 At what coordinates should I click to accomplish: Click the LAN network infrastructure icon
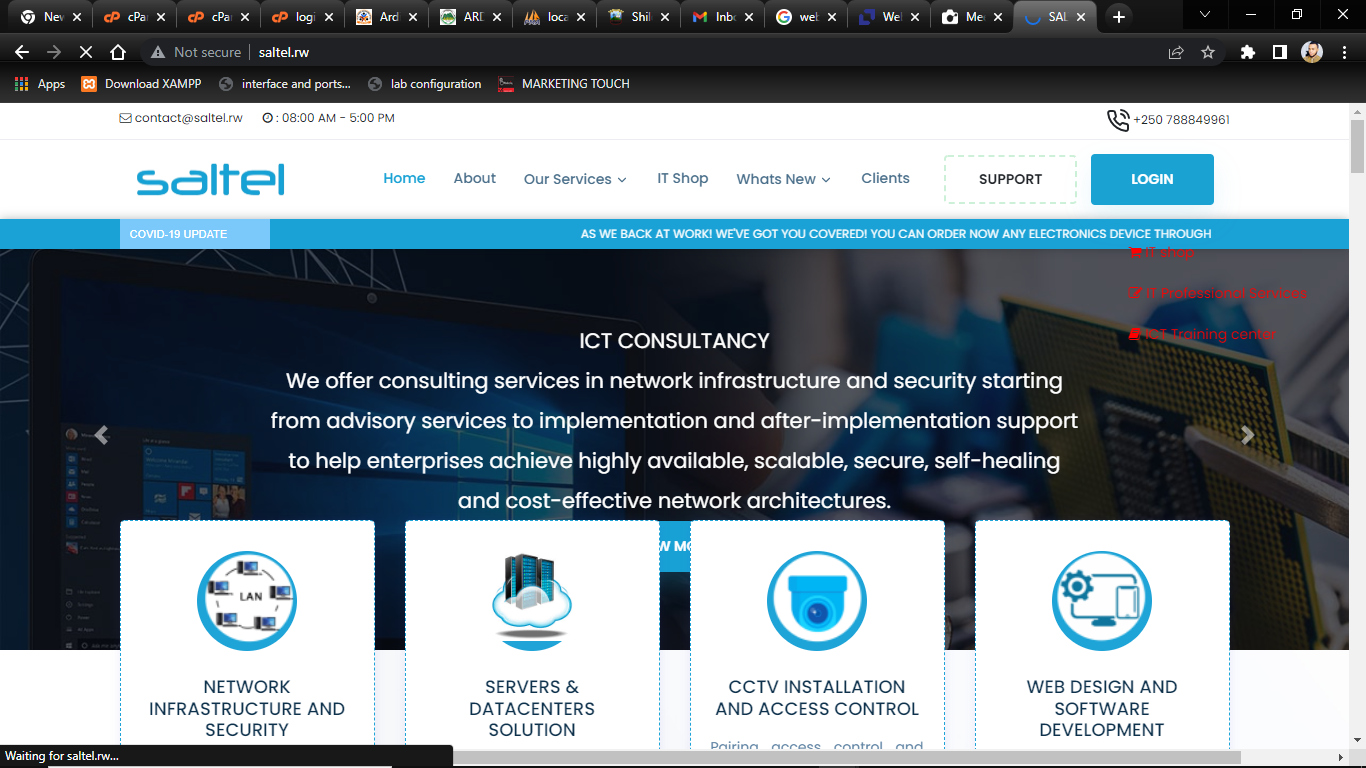[x=247, y=601]
